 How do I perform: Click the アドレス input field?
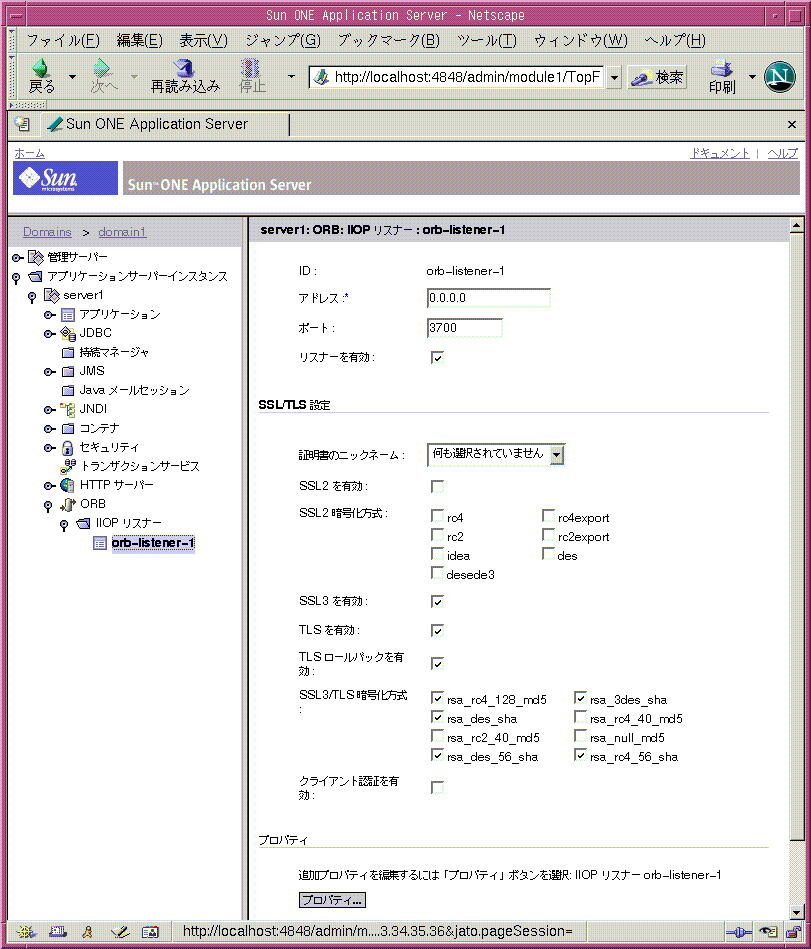(x=488, y=298)
